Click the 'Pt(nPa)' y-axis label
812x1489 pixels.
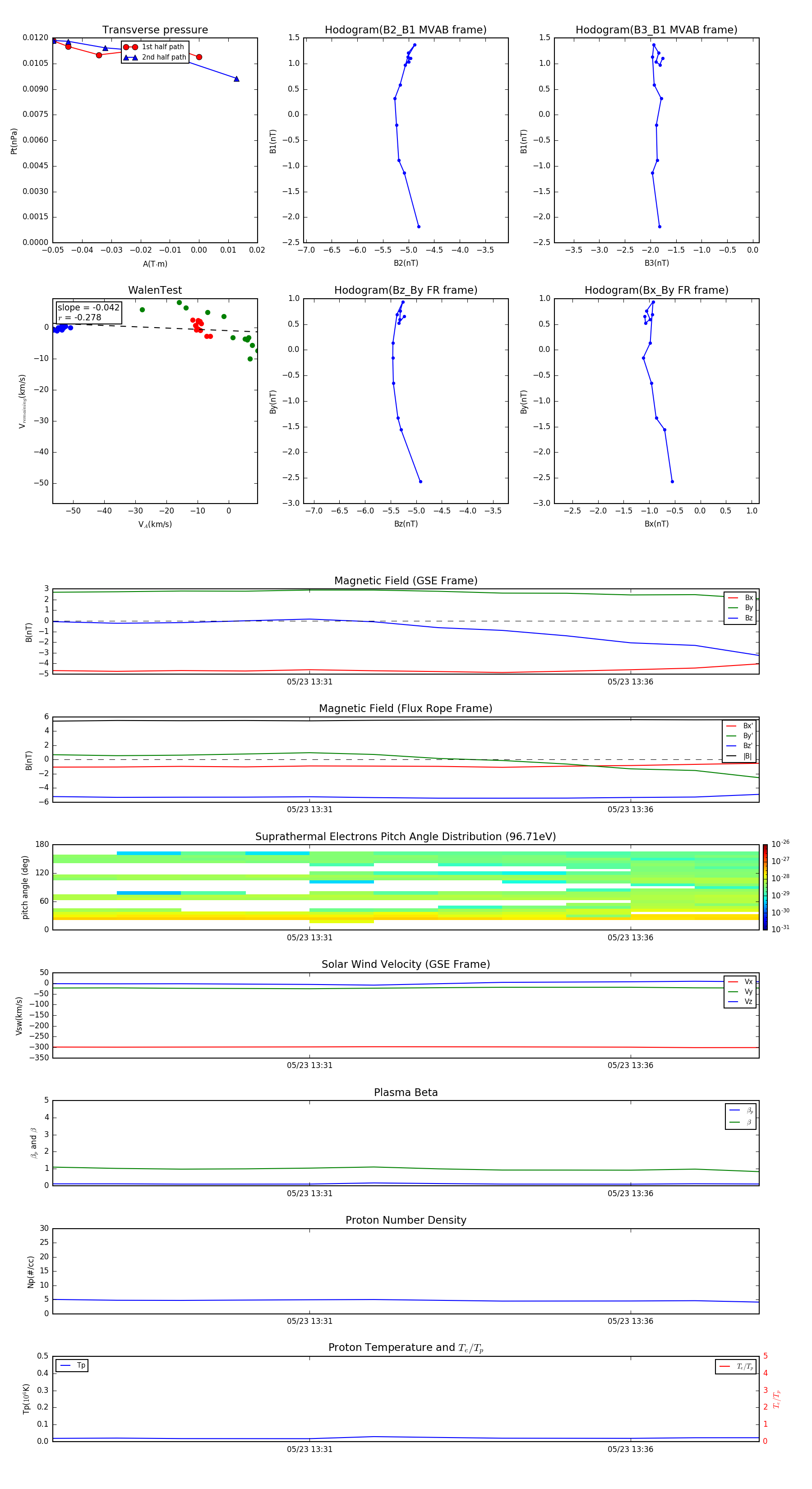(14, 140)
